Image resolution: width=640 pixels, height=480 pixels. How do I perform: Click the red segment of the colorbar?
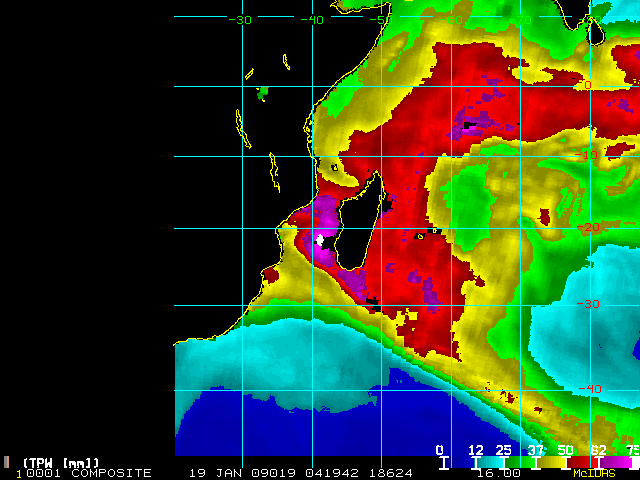[581, 462]
